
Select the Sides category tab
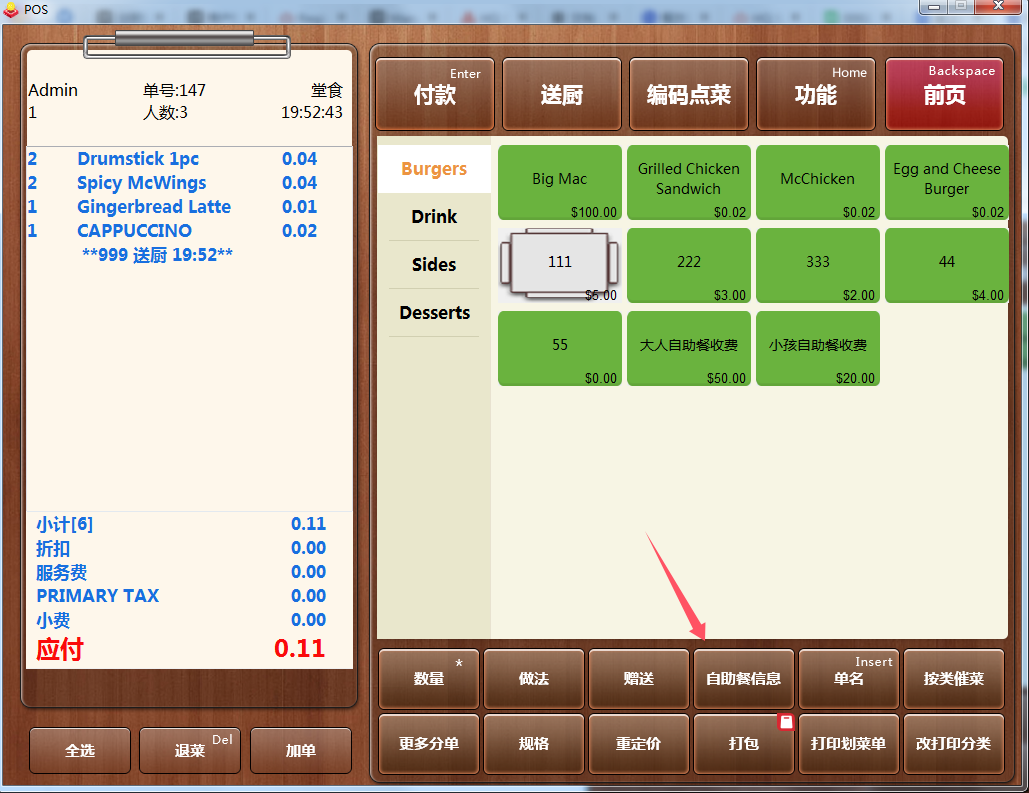pos(434,265)
